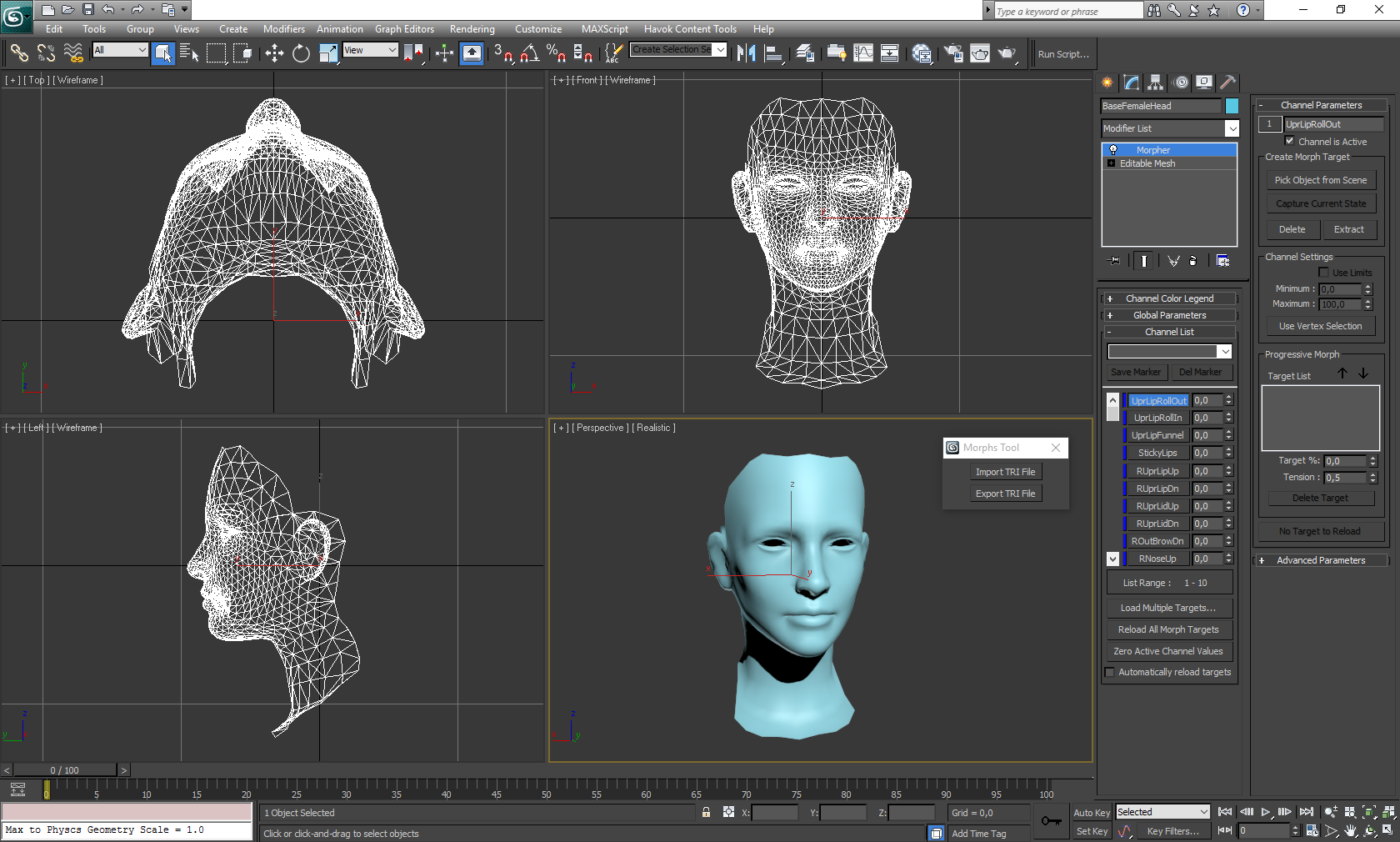Click the BaseFemaleHead object color swatch
Image resolution: width=1400 pixels, height=842 pixels.
(1232, 106)
